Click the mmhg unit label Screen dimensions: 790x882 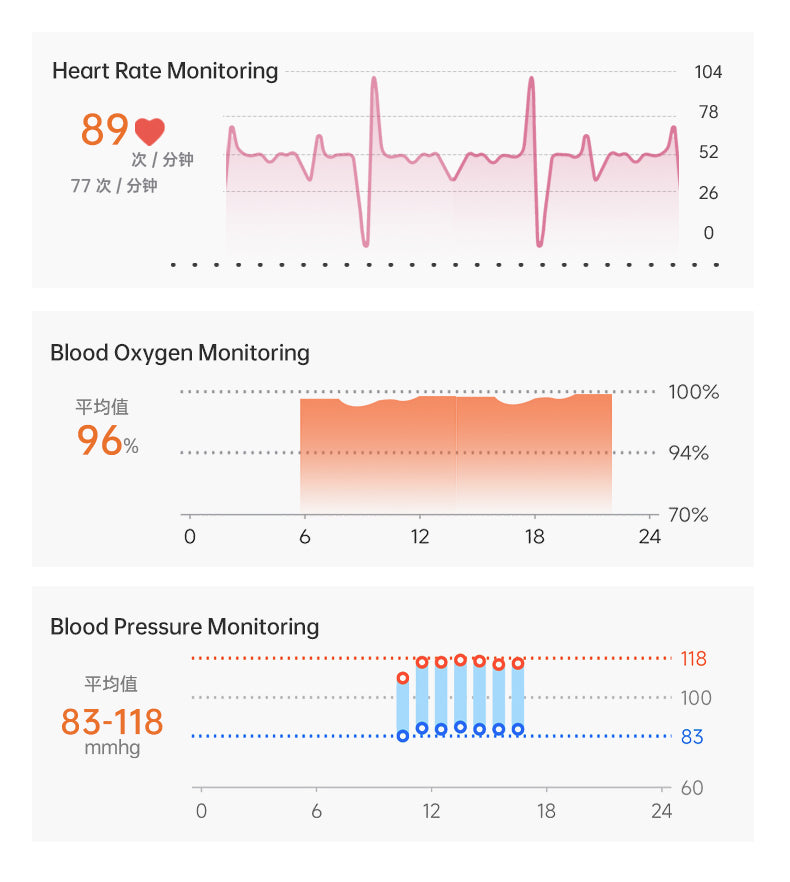pos(112,748)
